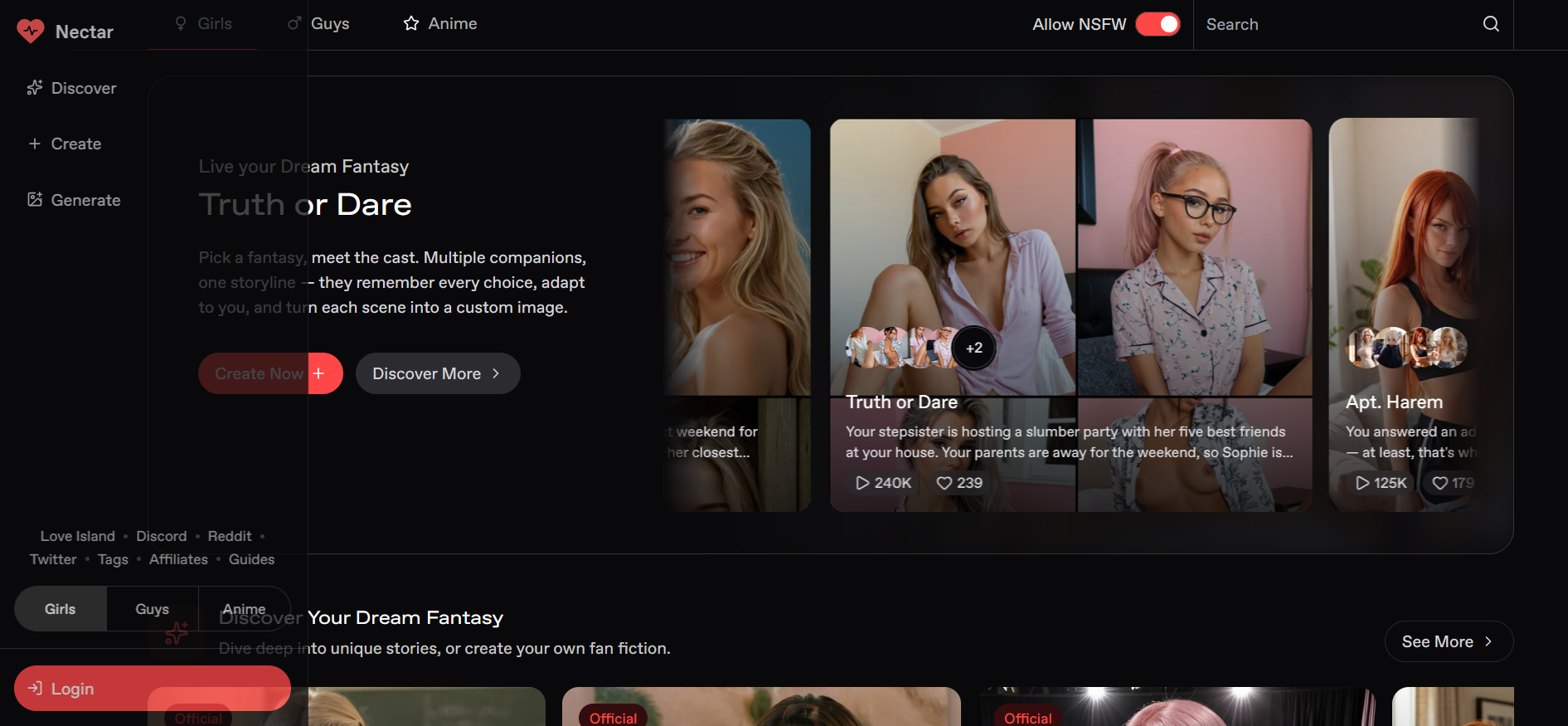Open Generate in the sidebar
1568x726 pixels.
(x=74, y=200)
